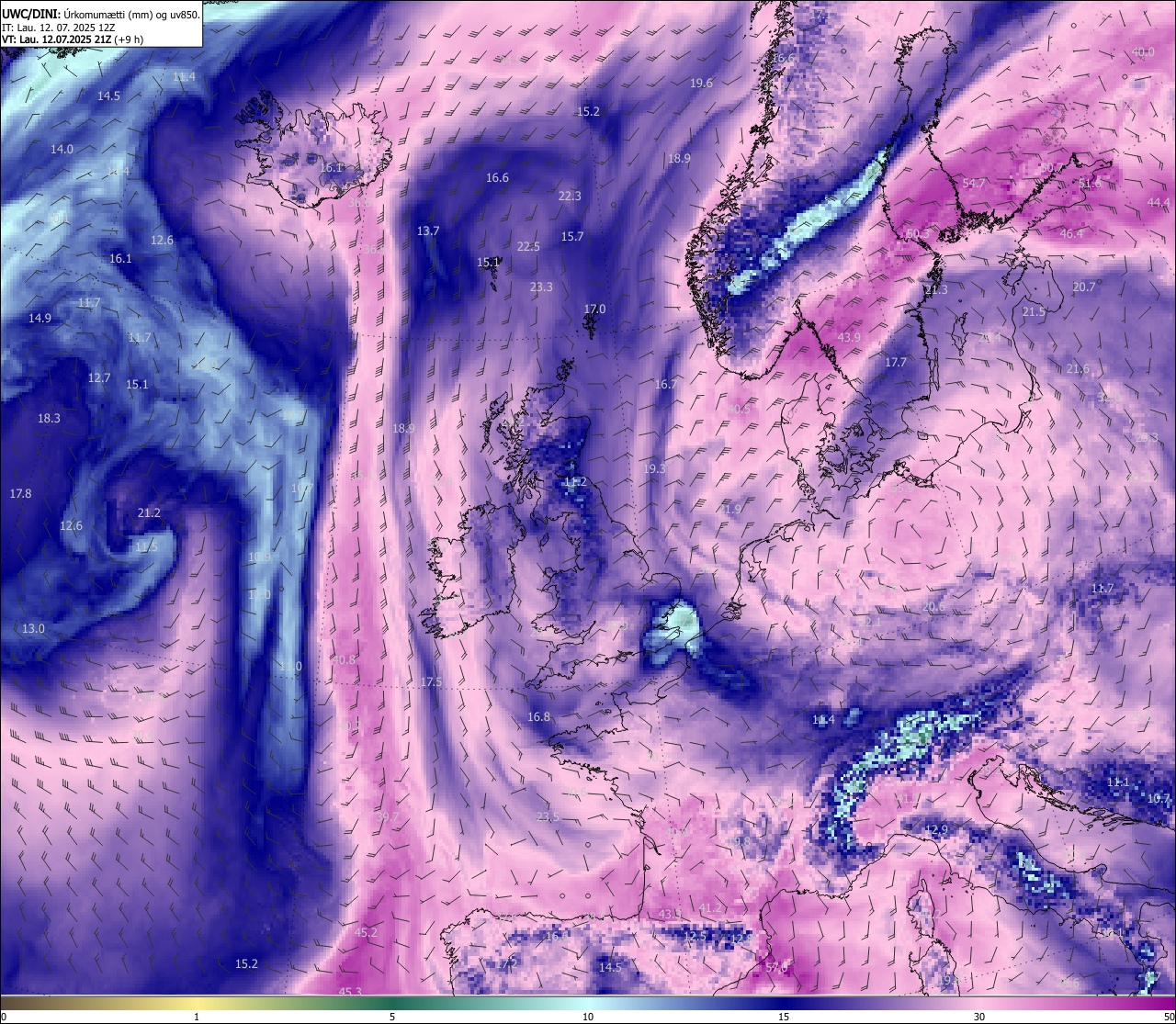Screen dimensions: 1176x1024
Task: Click the 17.5 value label
Action: coord(431,681)
